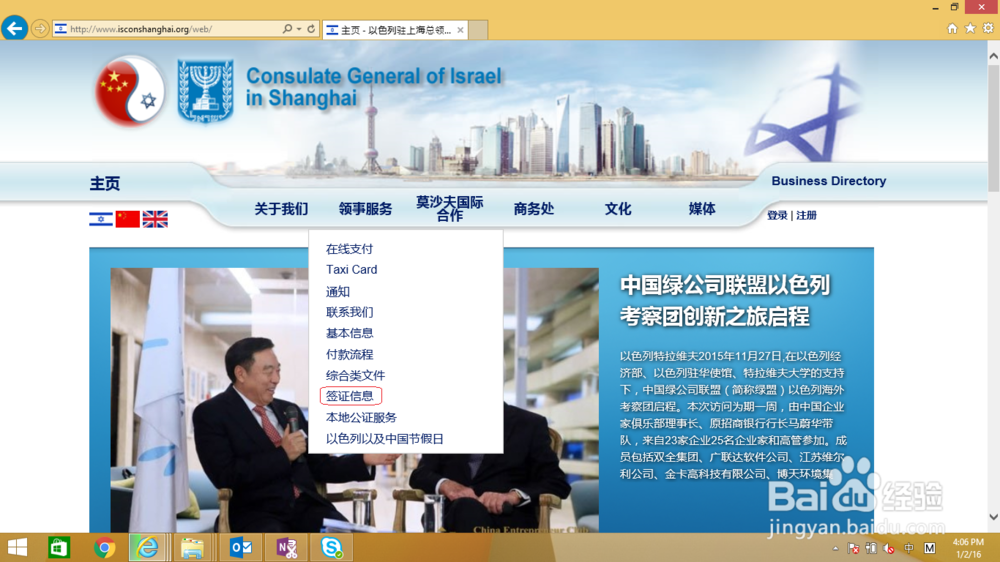The height and width of the screenshot is (562, 1000).
Task: Select 以色列以及中国节假日 from the dropdown
Action: tap(385, 439)
